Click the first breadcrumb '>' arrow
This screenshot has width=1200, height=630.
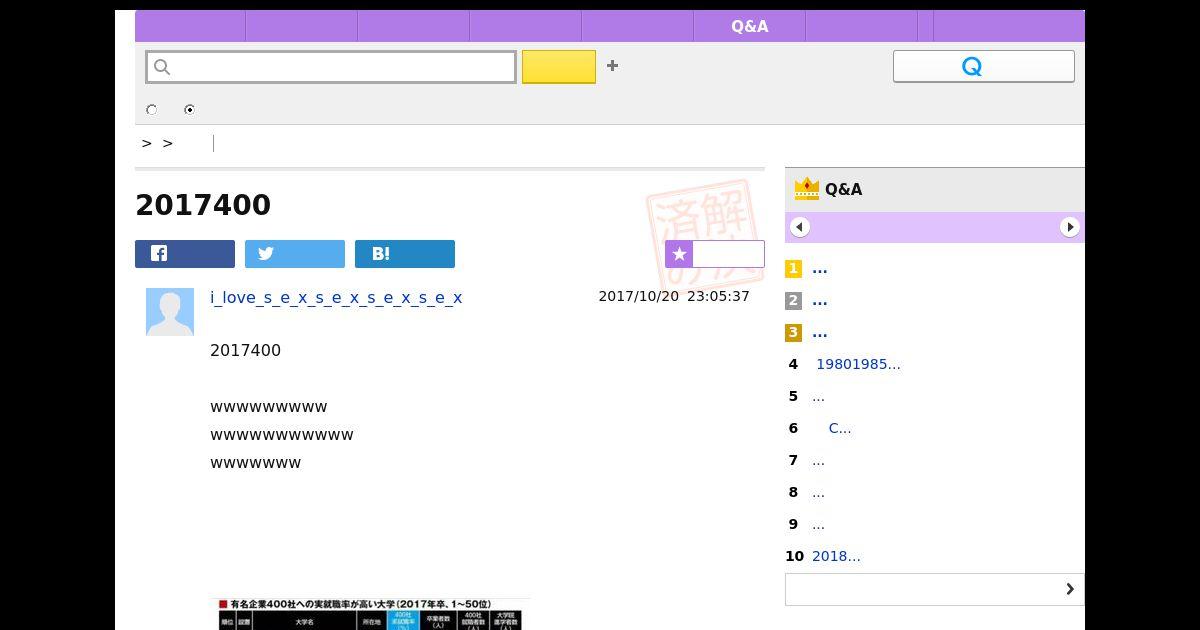pyautogui.click(x=147, y=144)
